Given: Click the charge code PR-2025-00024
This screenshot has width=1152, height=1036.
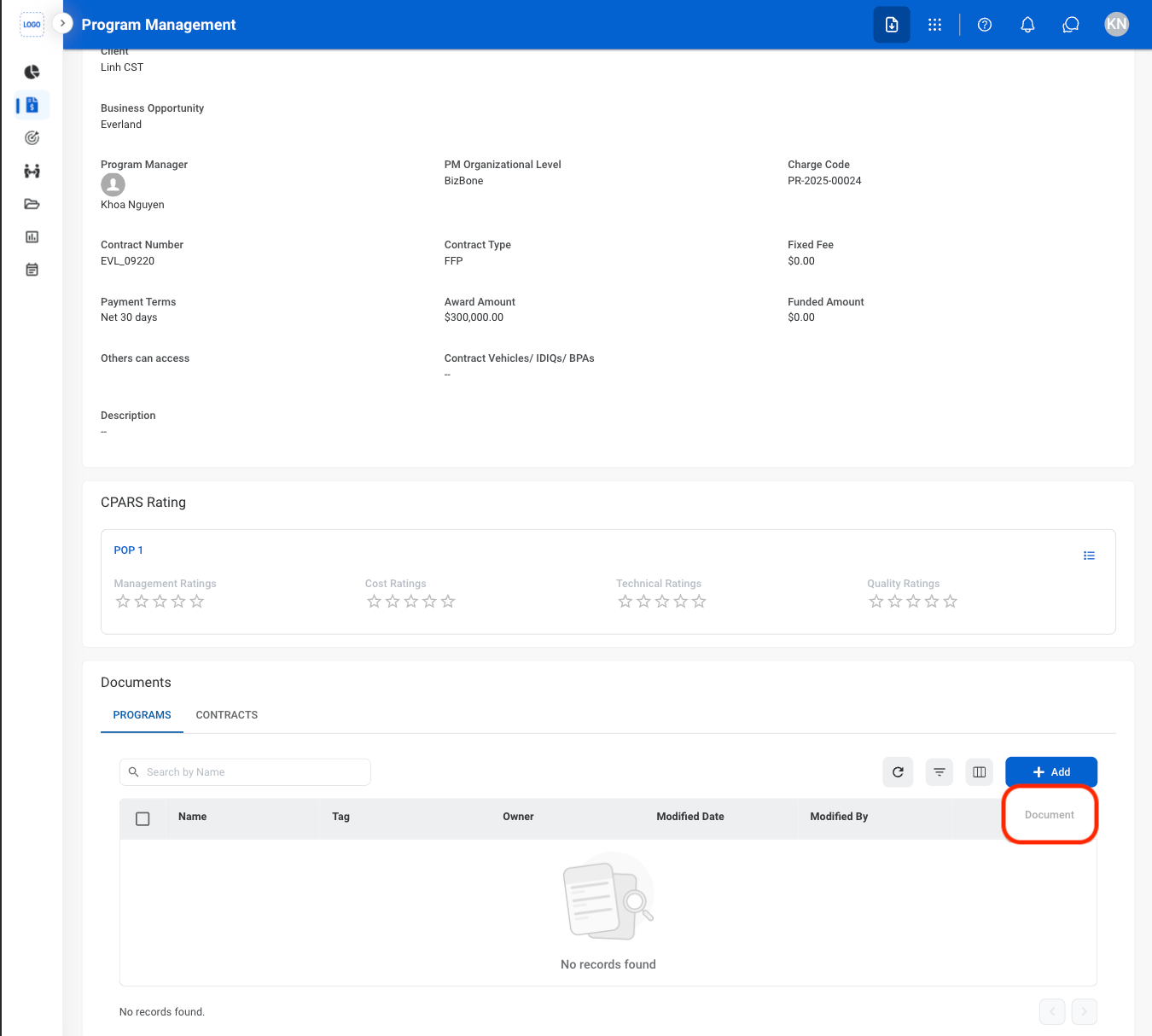Looking at the screenshot, I should [824, 181].
